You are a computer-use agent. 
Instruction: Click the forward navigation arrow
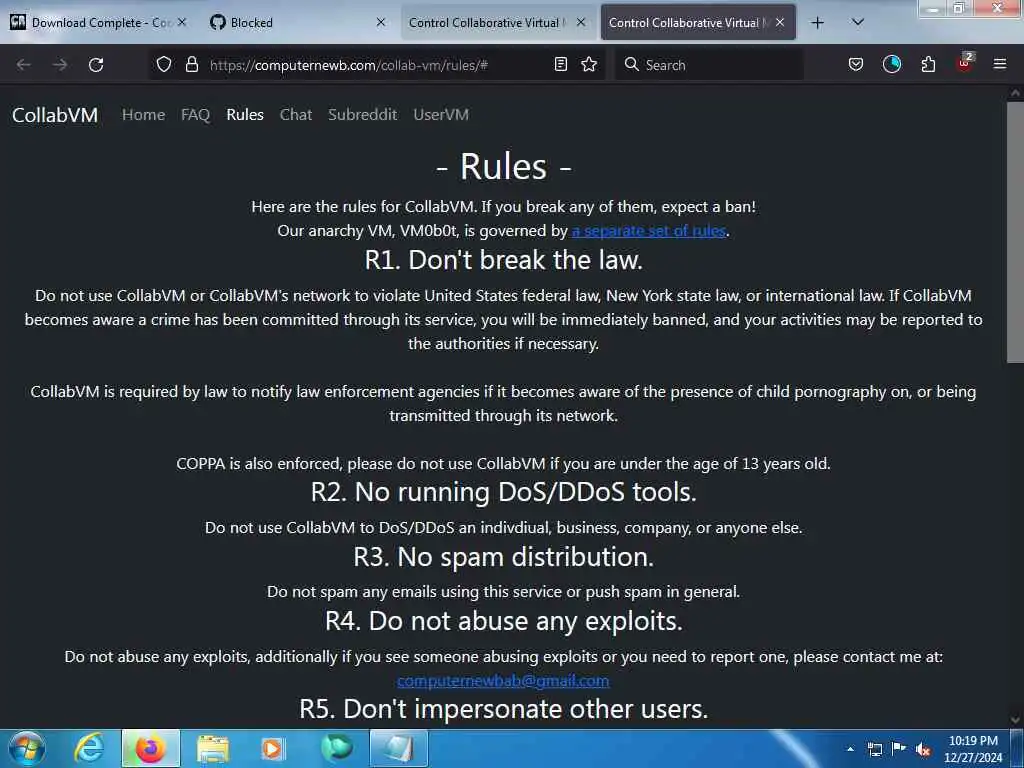(59, 65)
